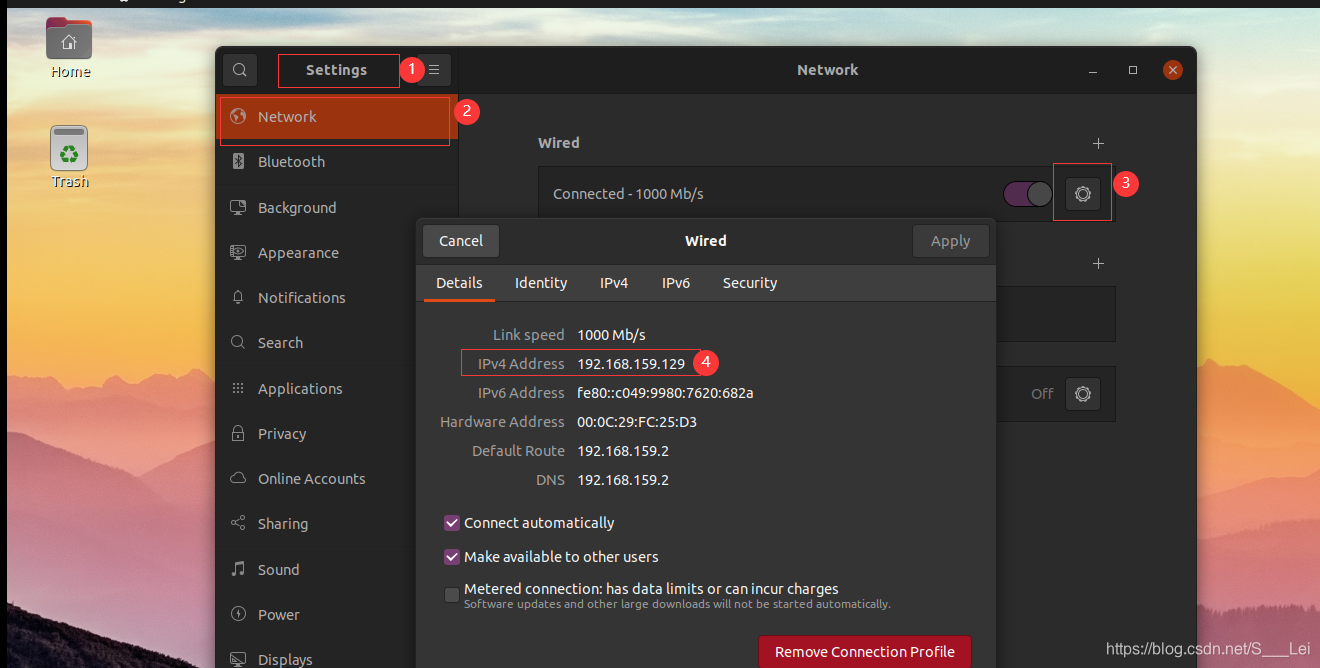Screen dimensions: 1320x668
Task: Enable the Metered connection checkbox
Action: (x=452, y=595)
